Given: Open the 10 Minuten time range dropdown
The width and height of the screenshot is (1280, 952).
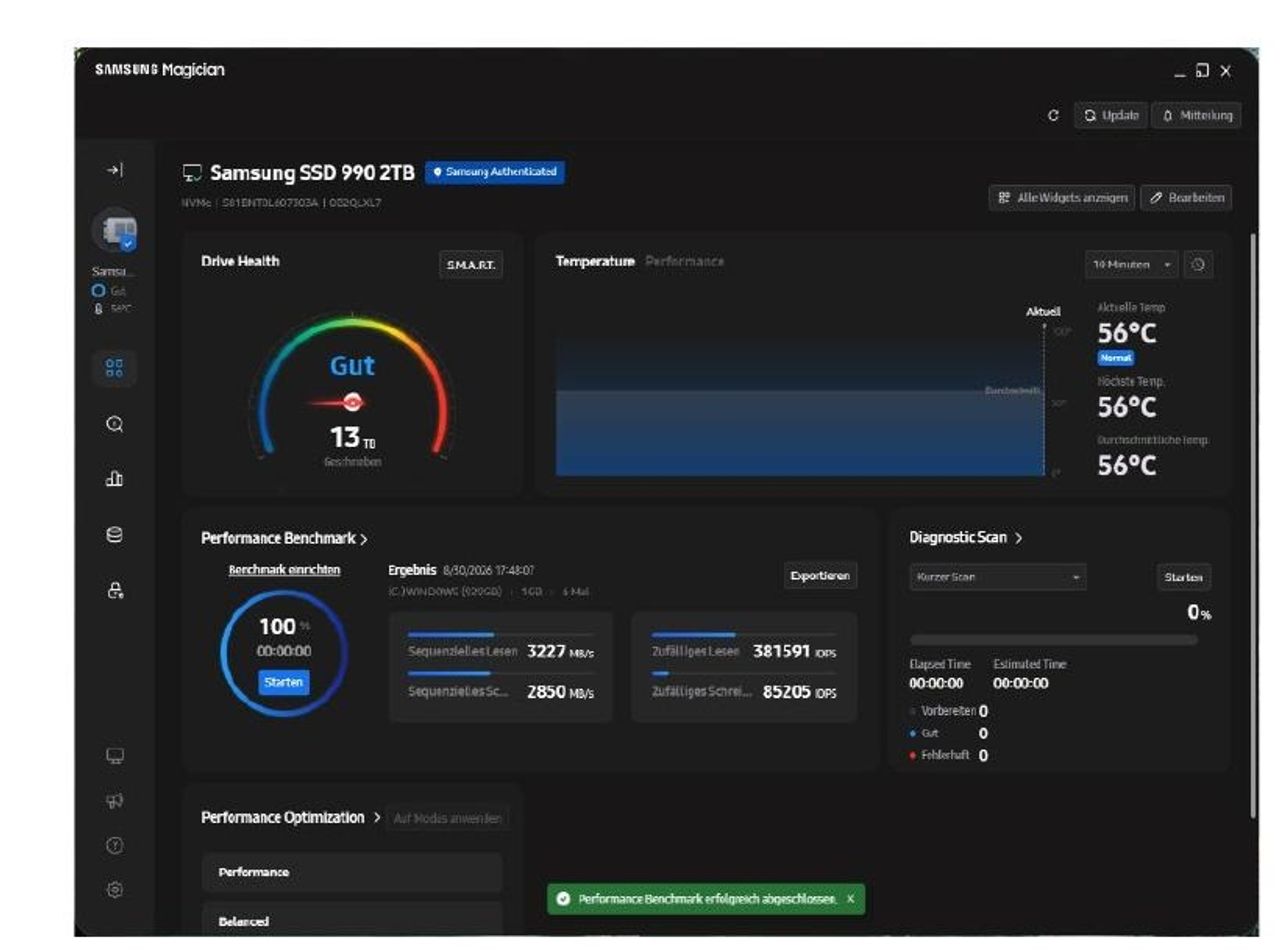Looking at the screenshot, I should pyautogui.click(x=1130, y=265).
